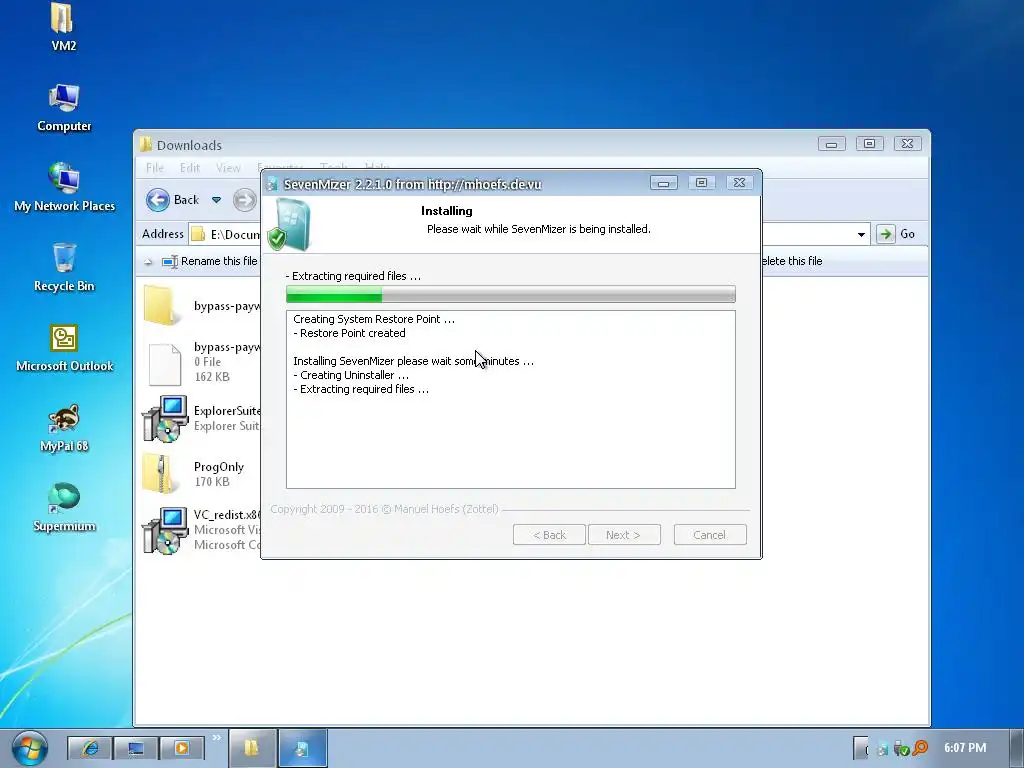The width and height of the screenshot is (1024, 768).
Task: Open the File menu in Downloads window
Action: point(155,168)
